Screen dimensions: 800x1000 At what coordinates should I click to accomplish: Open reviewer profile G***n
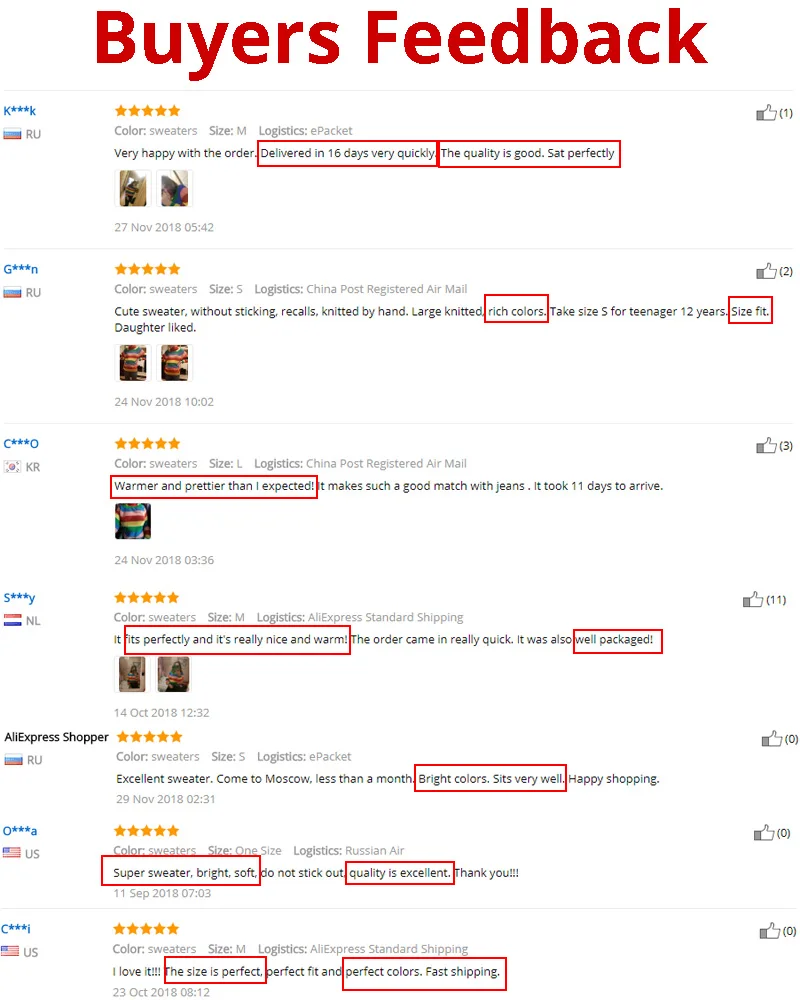click(20, 269)
